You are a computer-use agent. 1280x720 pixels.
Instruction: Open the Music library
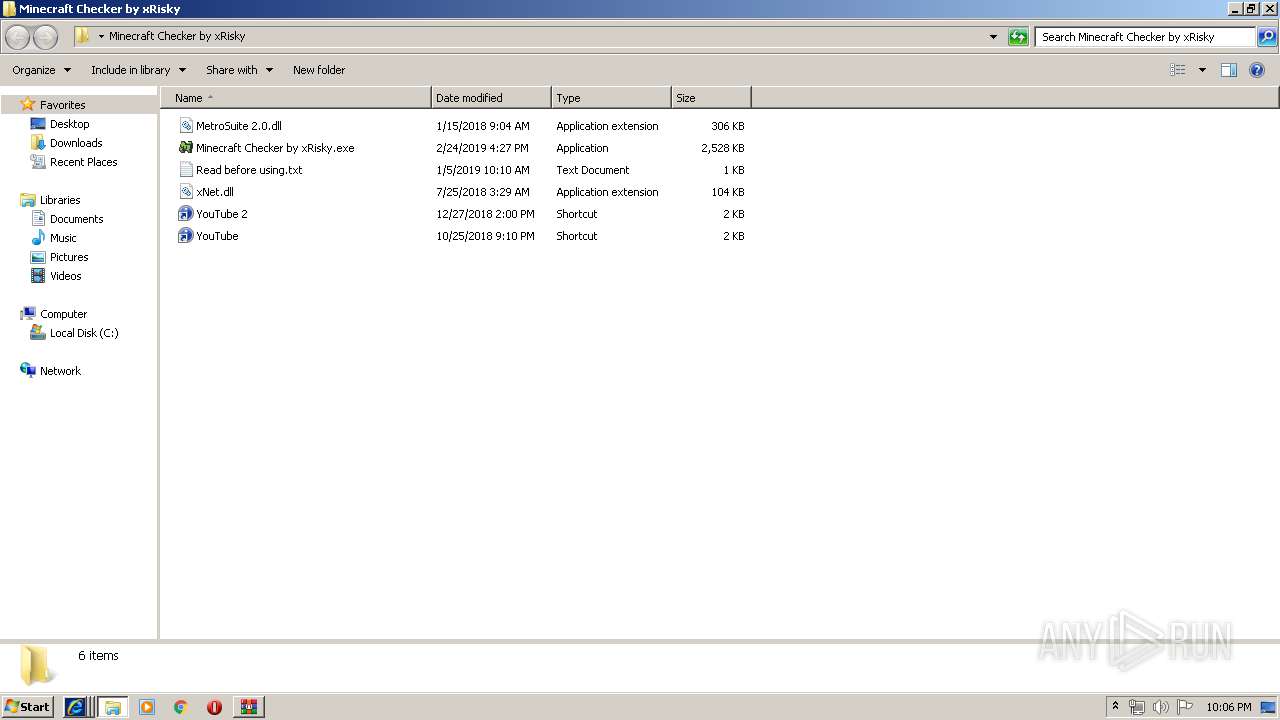click(63, 238)
